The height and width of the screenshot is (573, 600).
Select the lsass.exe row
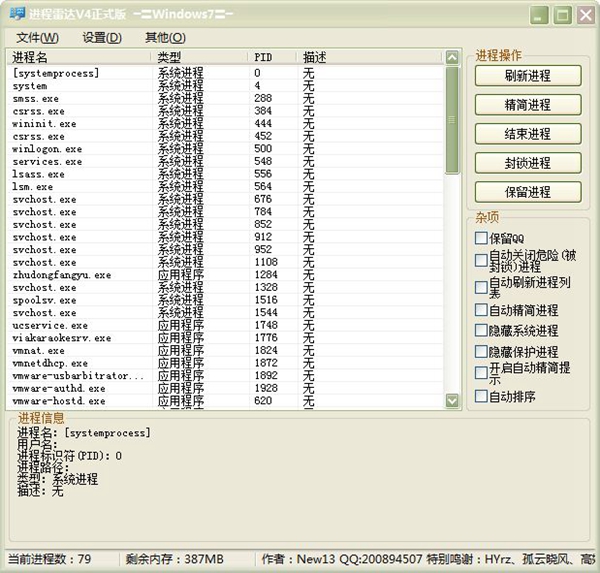pyautogui.click(x=225, y=174)
